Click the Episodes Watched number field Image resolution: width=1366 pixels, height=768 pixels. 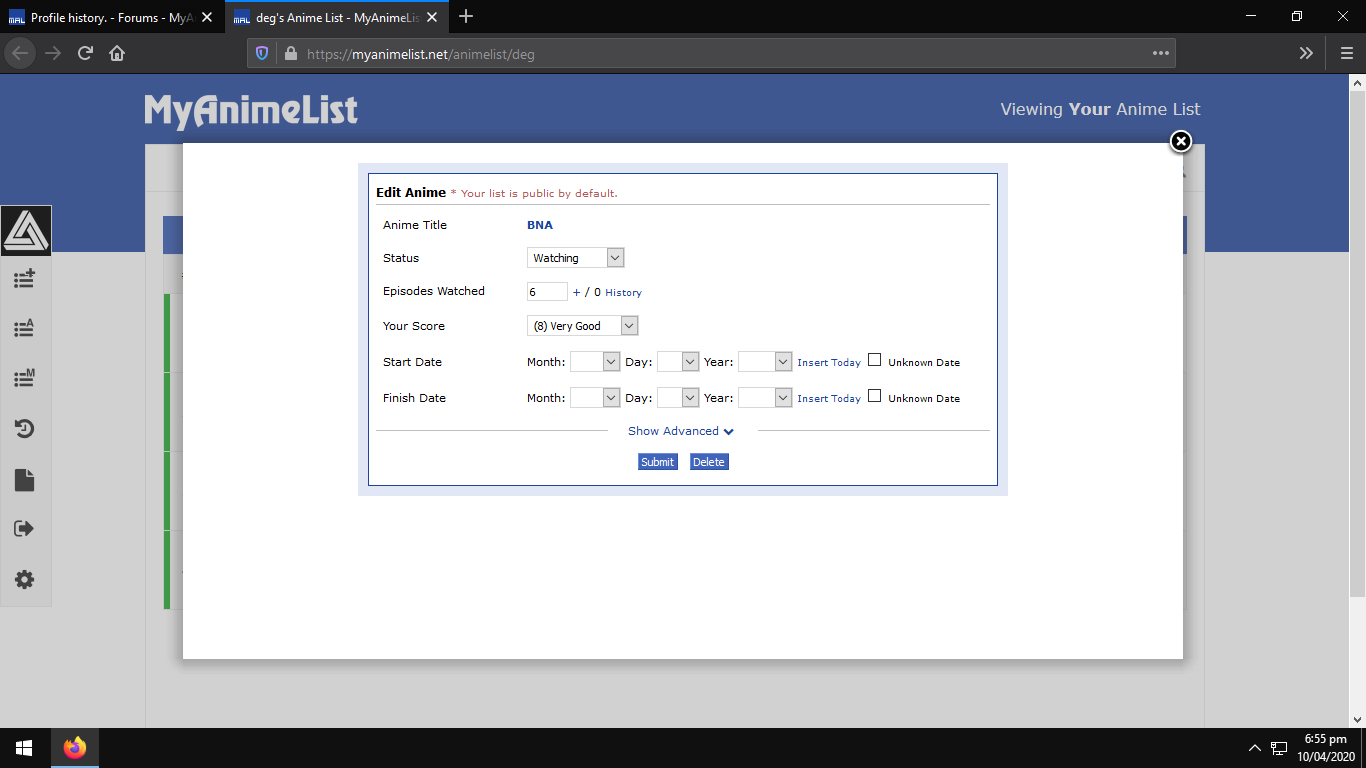546,292
